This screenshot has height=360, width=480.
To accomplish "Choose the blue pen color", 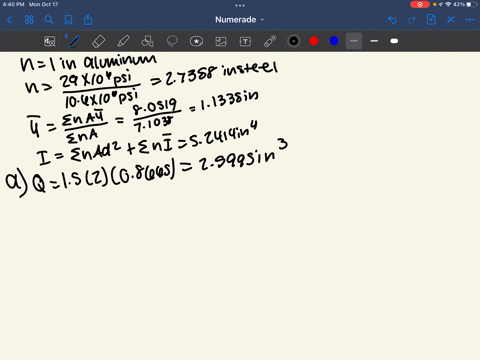I will point(334,41).
